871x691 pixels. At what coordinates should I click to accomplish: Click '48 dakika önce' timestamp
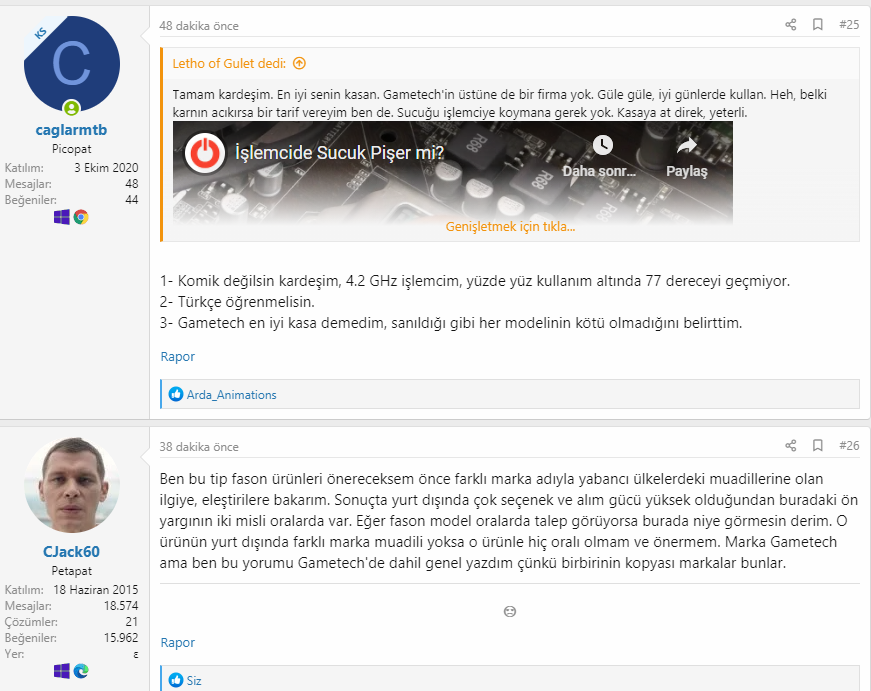click(x=199, y=26)
